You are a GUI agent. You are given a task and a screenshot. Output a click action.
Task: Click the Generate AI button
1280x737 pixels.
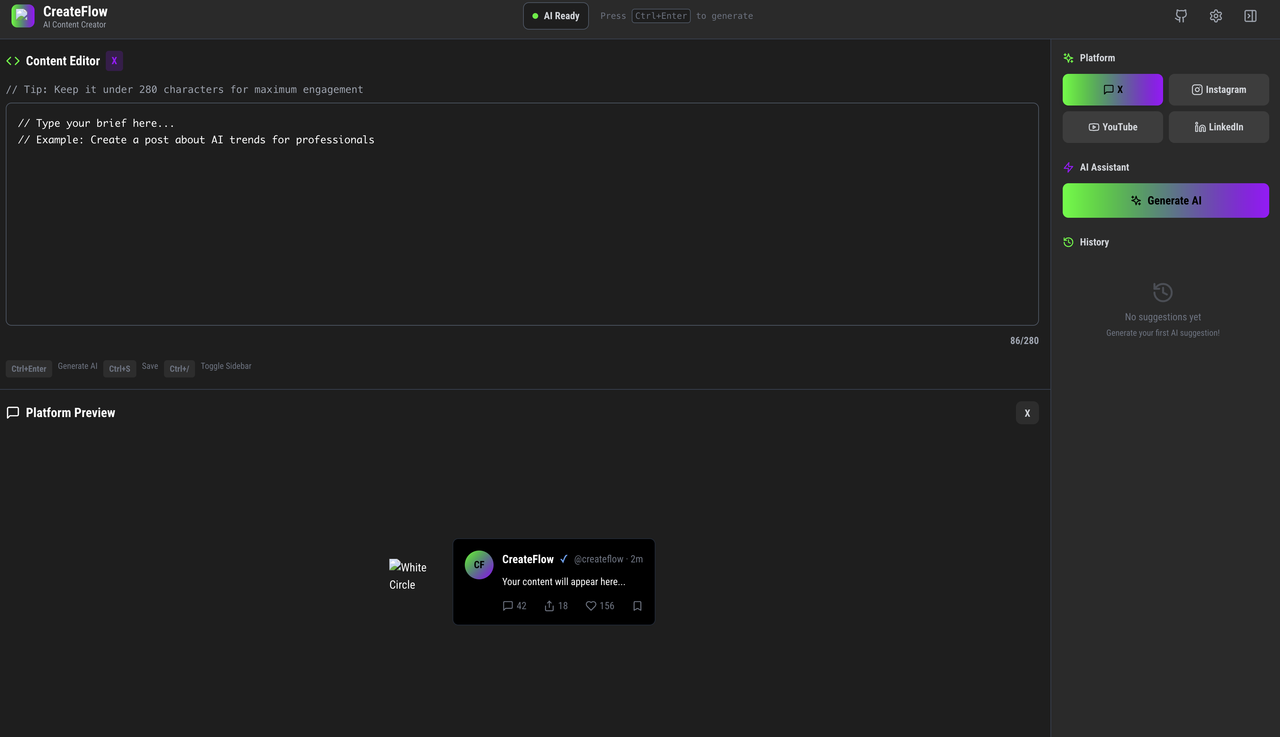pyautogui.click(x=1166, y=200)
